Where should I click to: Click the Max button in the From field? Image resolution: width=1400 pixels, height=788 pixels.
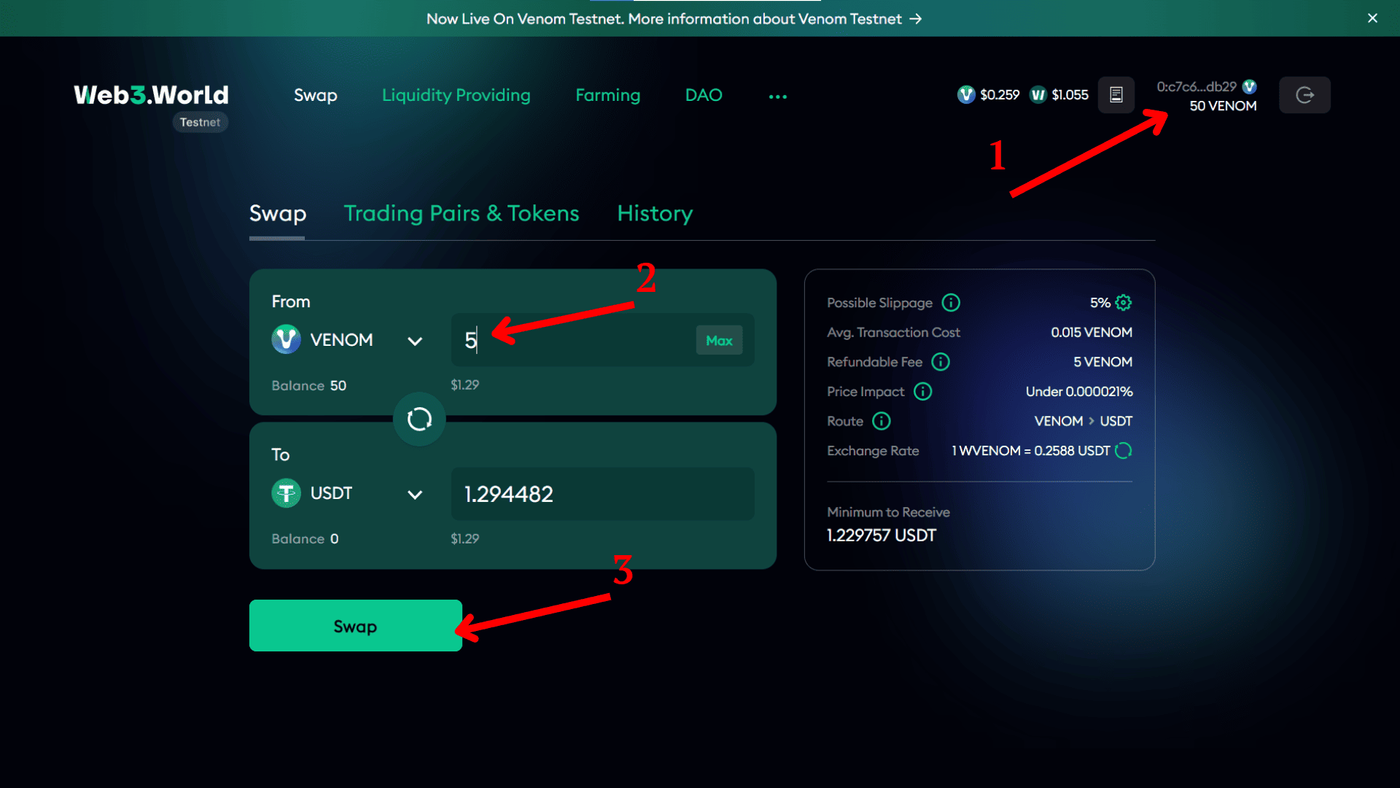click(719, 340)
